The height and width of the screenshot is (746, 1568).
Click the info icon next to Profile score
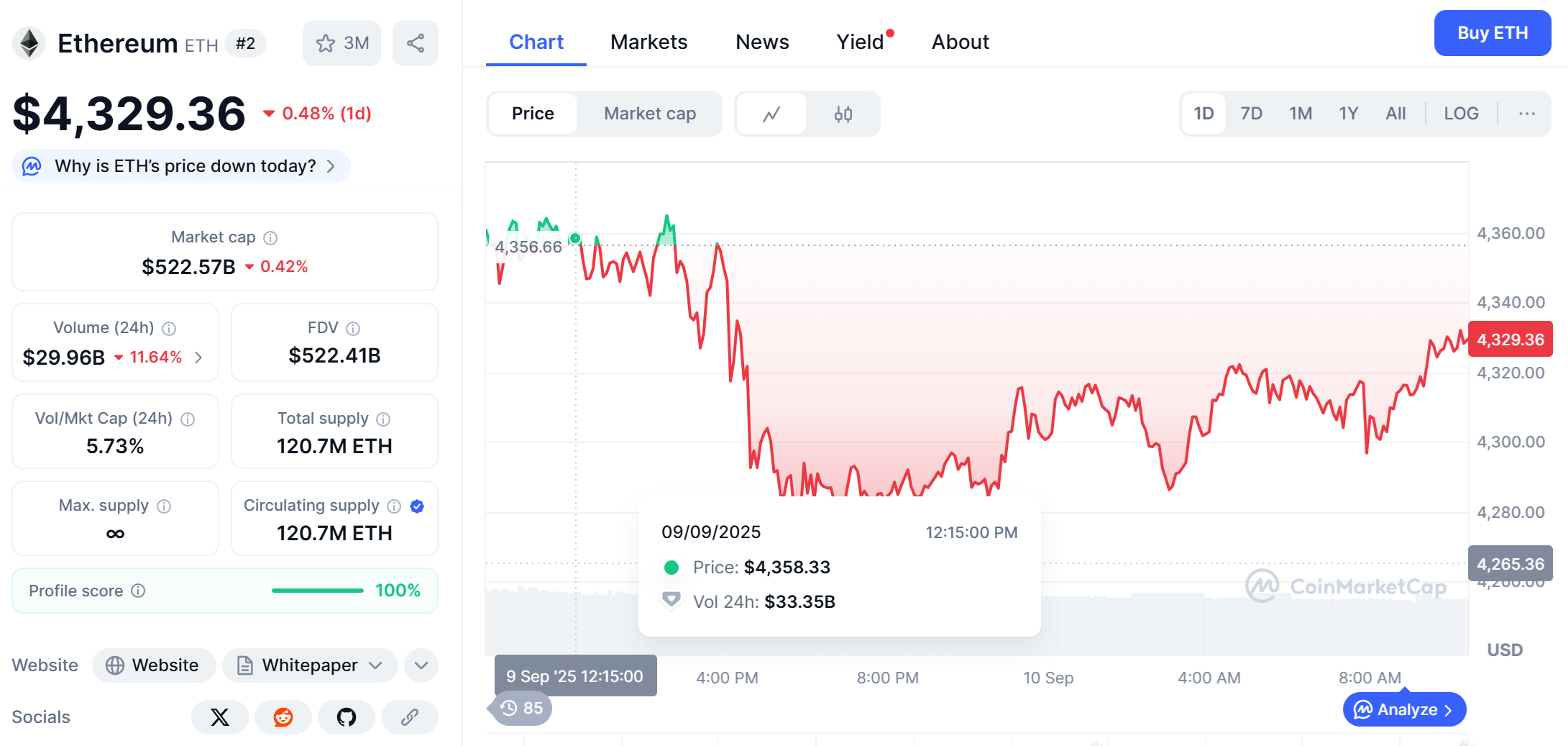139,591
